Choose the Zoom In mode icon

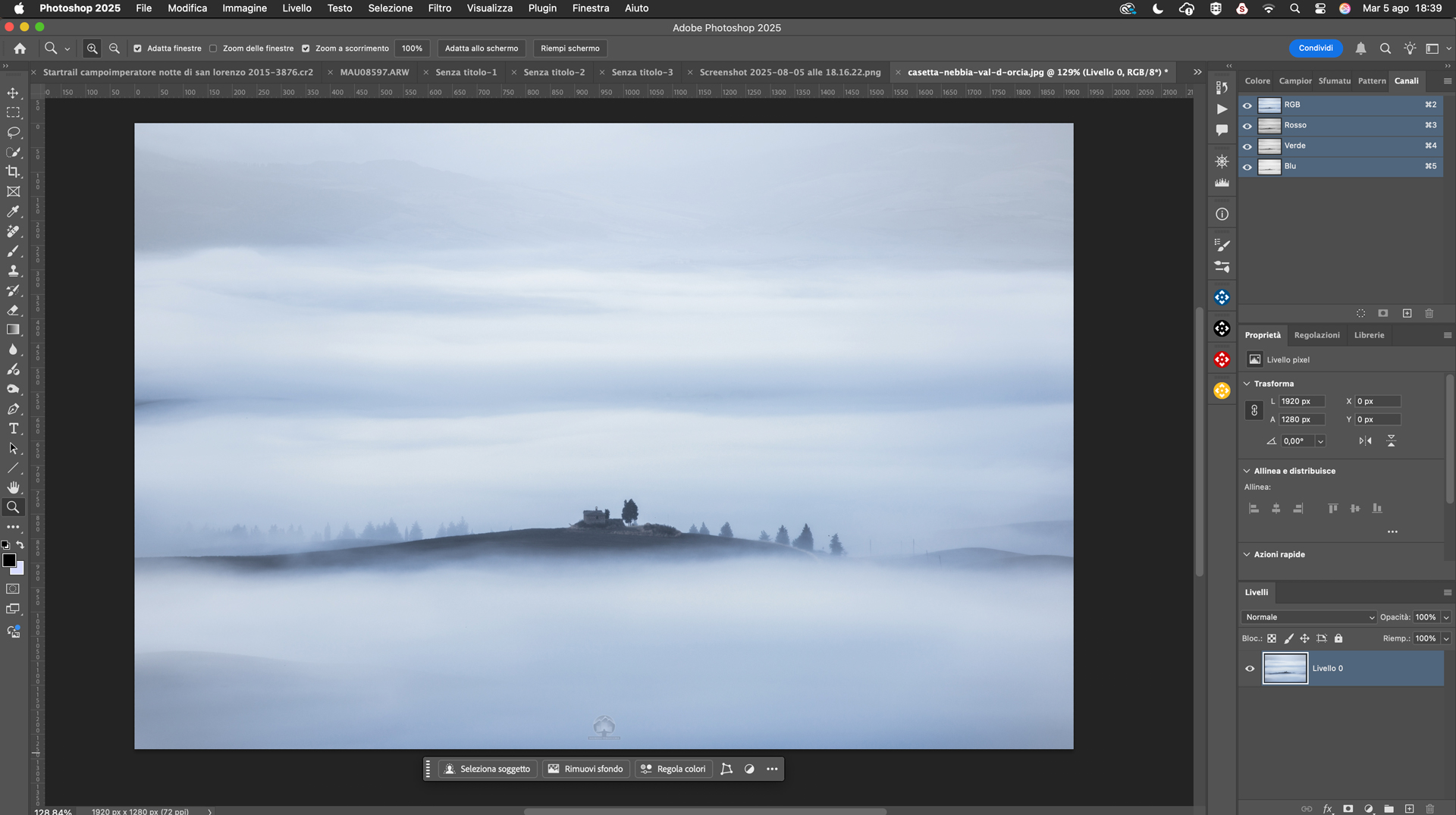(x=92, y=49)
